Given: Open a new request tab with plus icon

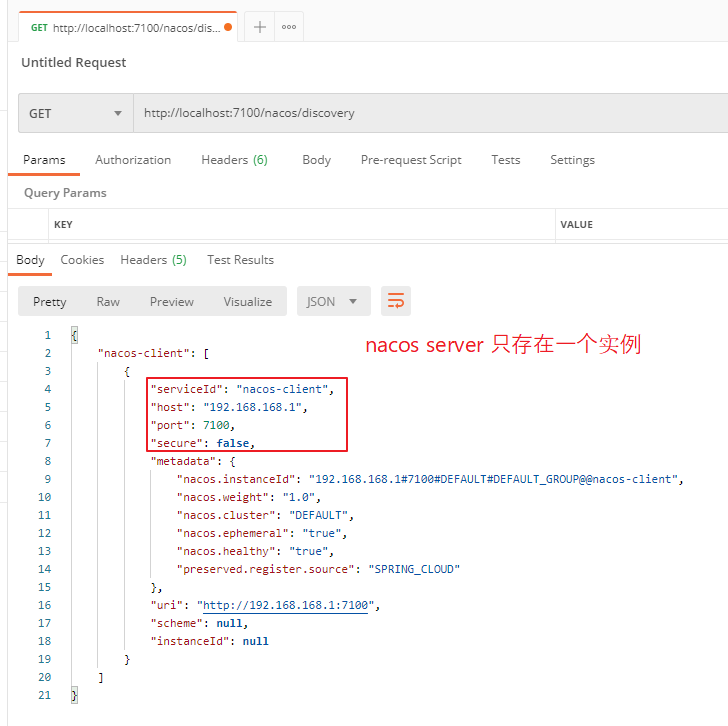Looking at the screenshot, I should [260, 27].
